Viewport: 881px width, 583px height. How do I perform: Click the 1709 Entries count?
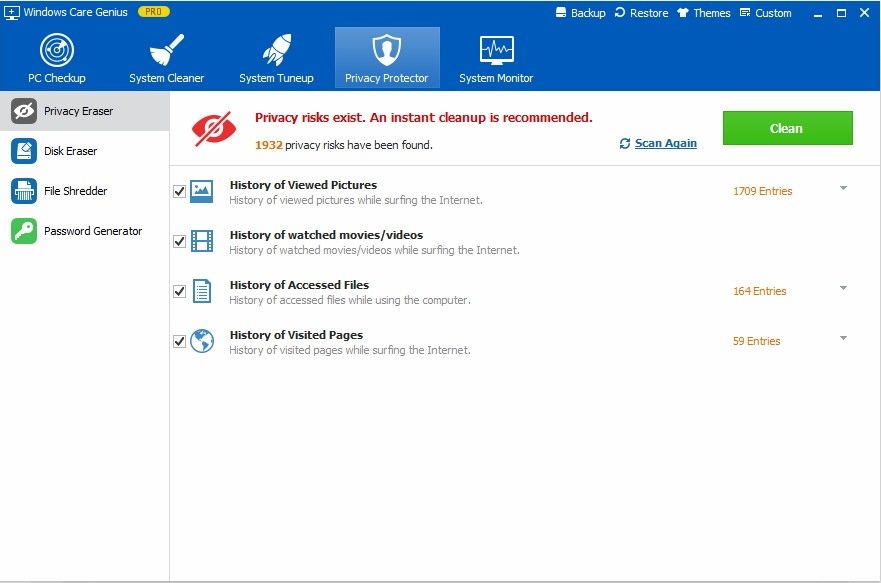762,192
